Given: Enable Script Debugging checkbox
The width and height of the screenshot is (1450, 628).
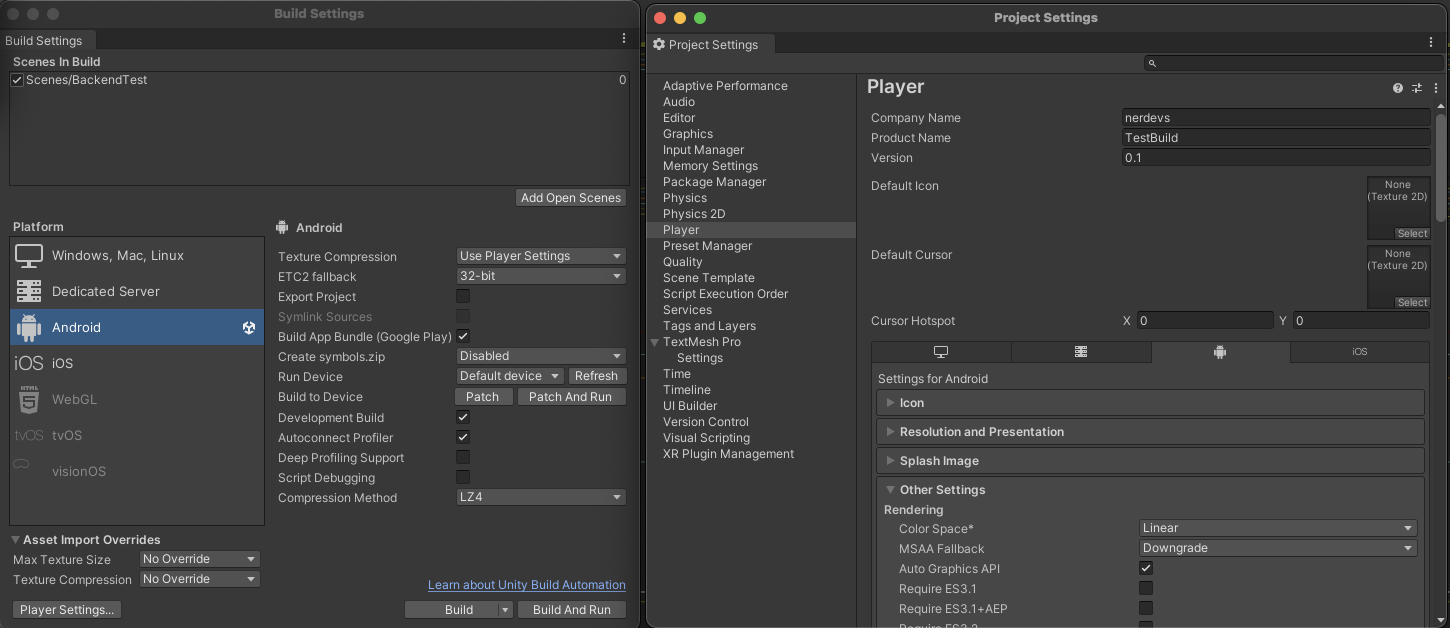Looking at the screenshot, I should click(463, 477).
